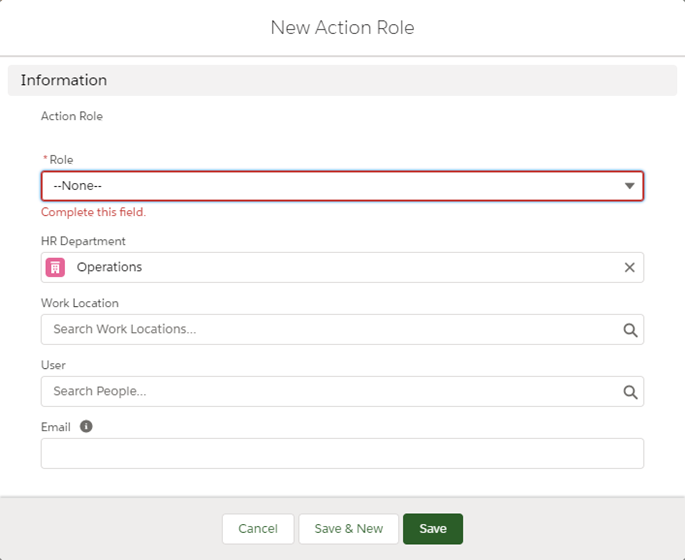Focus the Search Work Locations field
The width and height of the screenshot is (685, 560).
click(330, 329)
